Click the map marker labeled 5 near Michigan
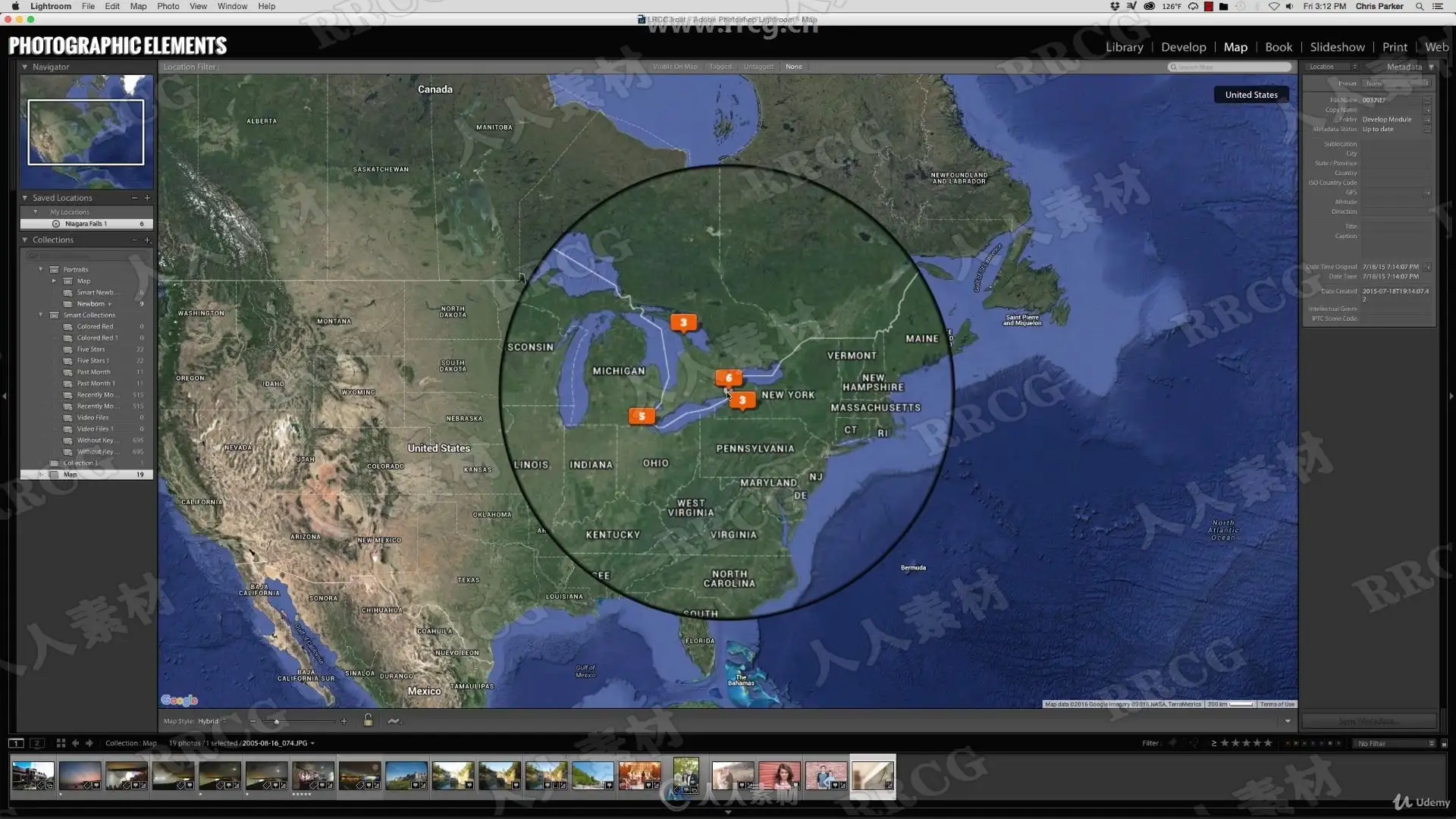1456x819 pixels. (642, 416)
